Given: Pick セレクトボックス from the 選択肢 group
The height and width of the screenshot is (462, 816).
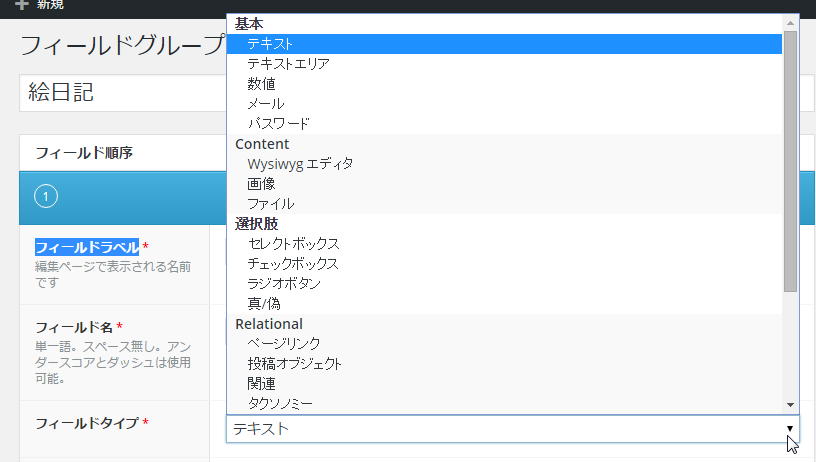Looking at the screenshot, I should pos(504,243).
